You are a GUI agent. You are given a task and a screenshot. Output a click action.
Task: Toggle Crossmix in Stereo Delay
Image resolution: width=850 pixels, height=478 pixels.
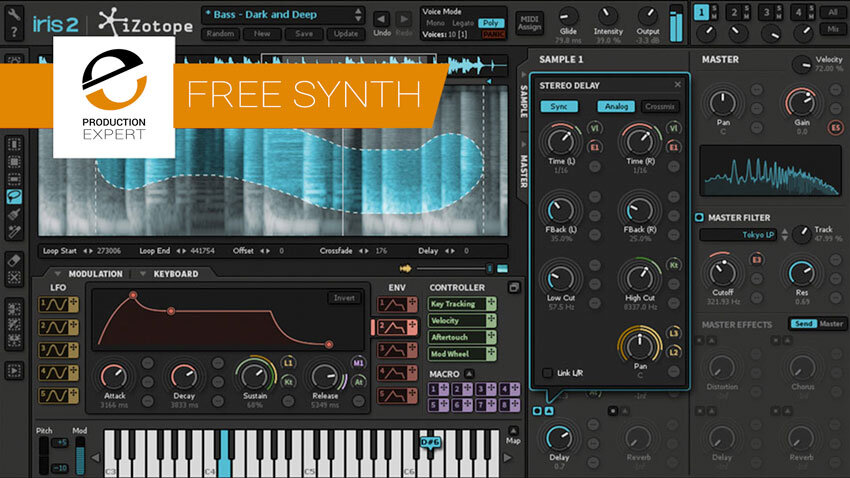(x=659, y=107)
